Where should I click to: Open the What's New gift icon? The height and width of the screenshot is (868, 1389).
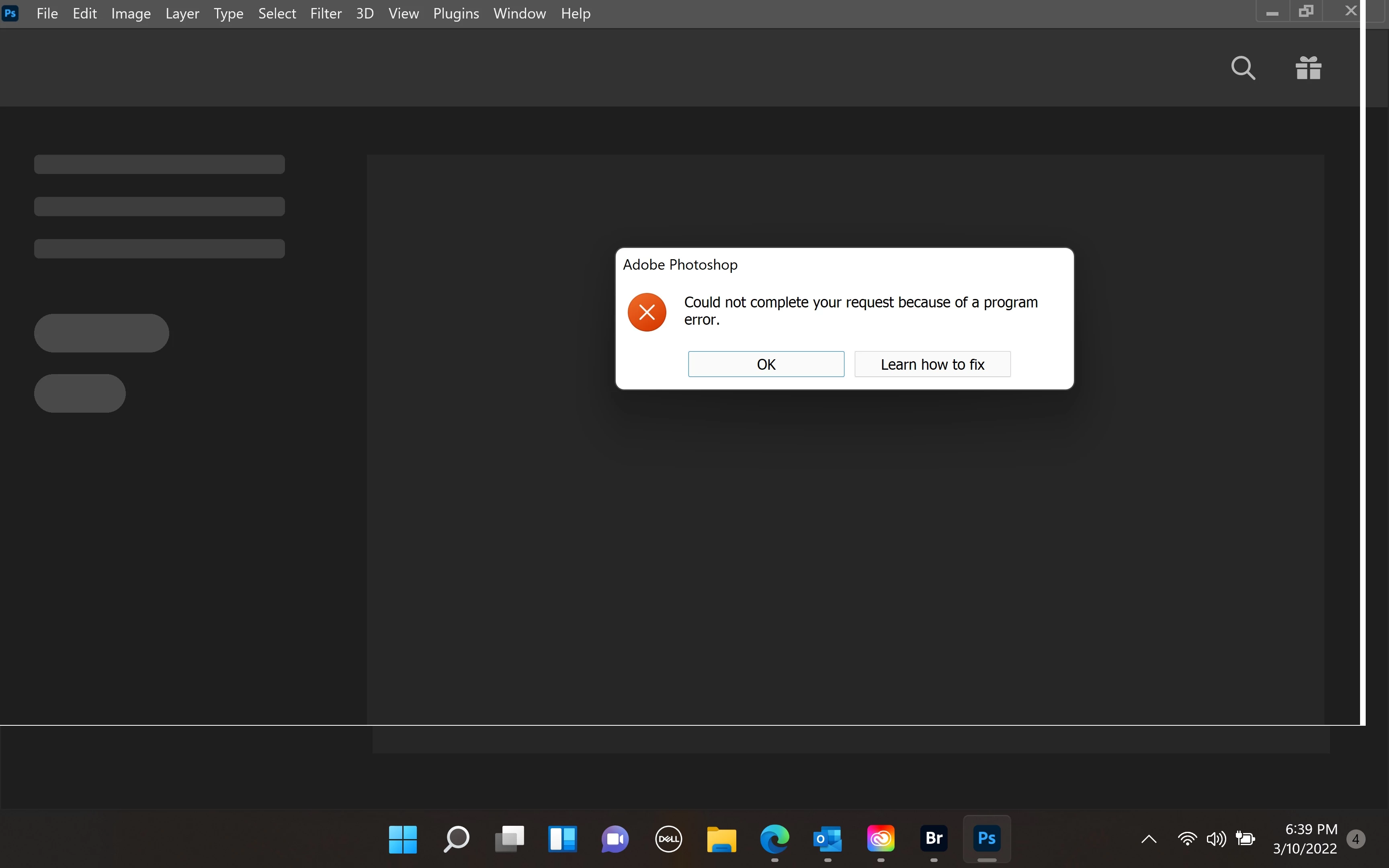pyautogui.click(x=1308, y=68)
